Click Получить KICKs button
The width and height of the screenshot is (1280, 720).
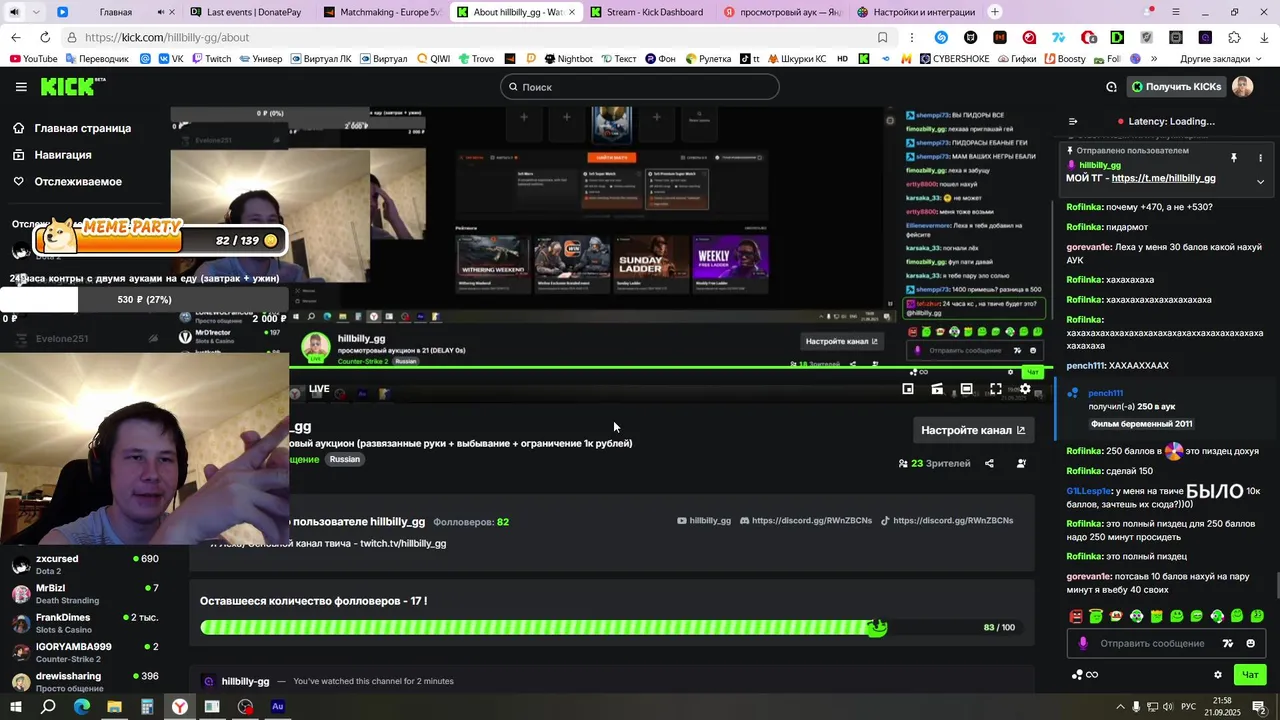(1177, 87)
